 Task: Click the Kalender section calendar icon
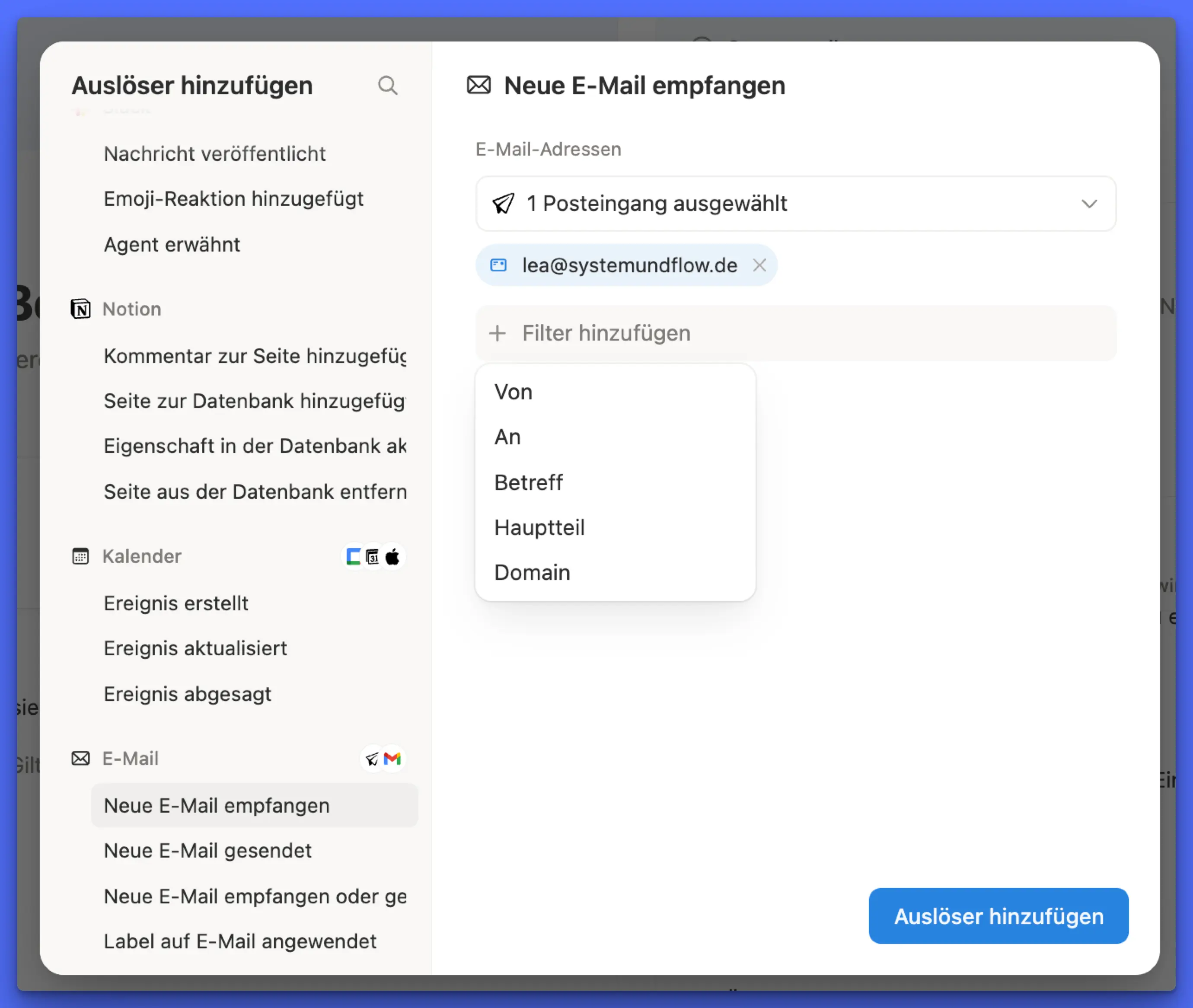tap(80, 556)
